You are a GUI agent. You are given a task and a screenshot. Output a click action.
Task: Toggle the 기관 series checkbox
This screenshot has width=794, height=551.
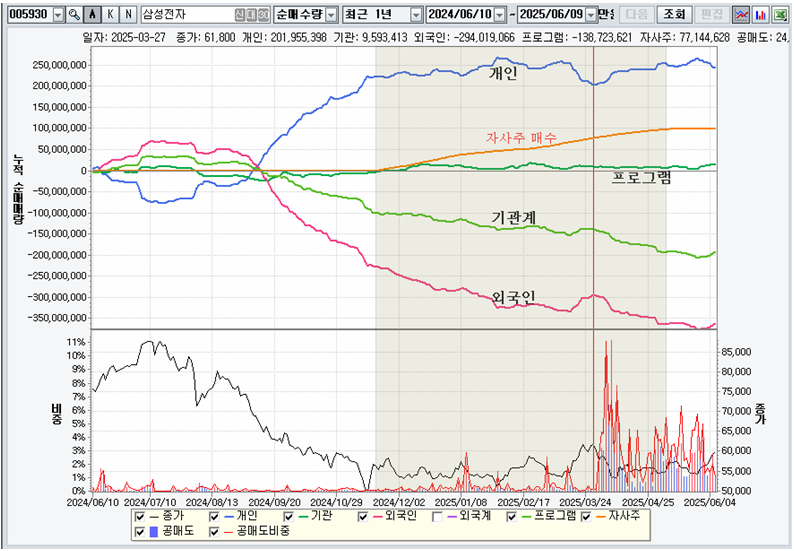pos(289,517)
